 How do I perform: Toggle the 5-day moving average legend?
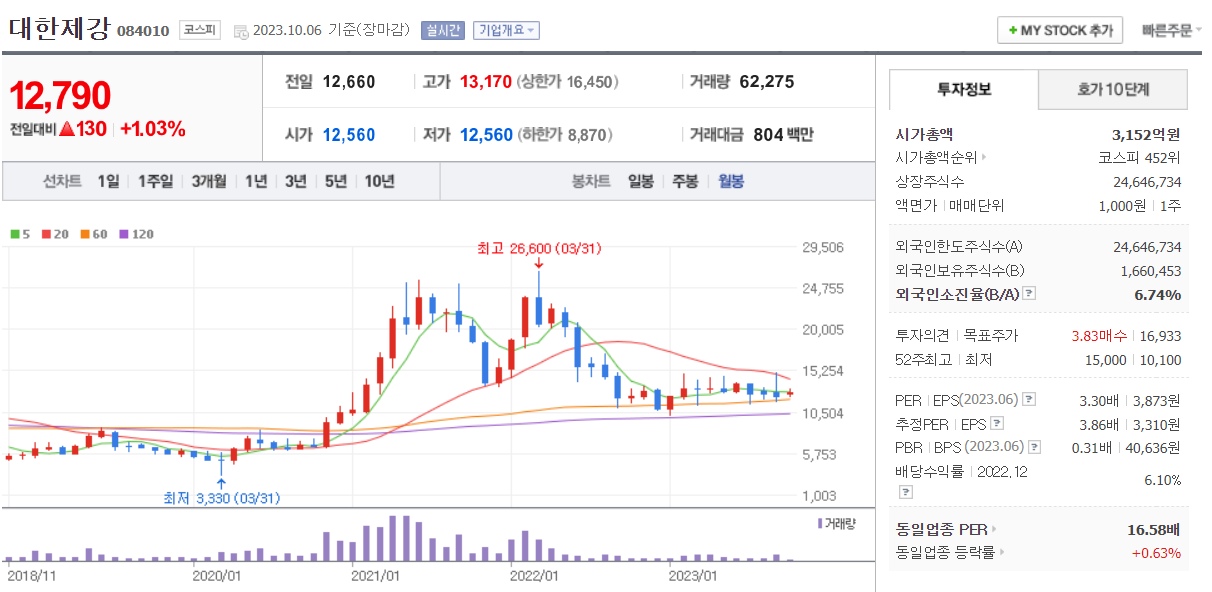coord(20,234)
